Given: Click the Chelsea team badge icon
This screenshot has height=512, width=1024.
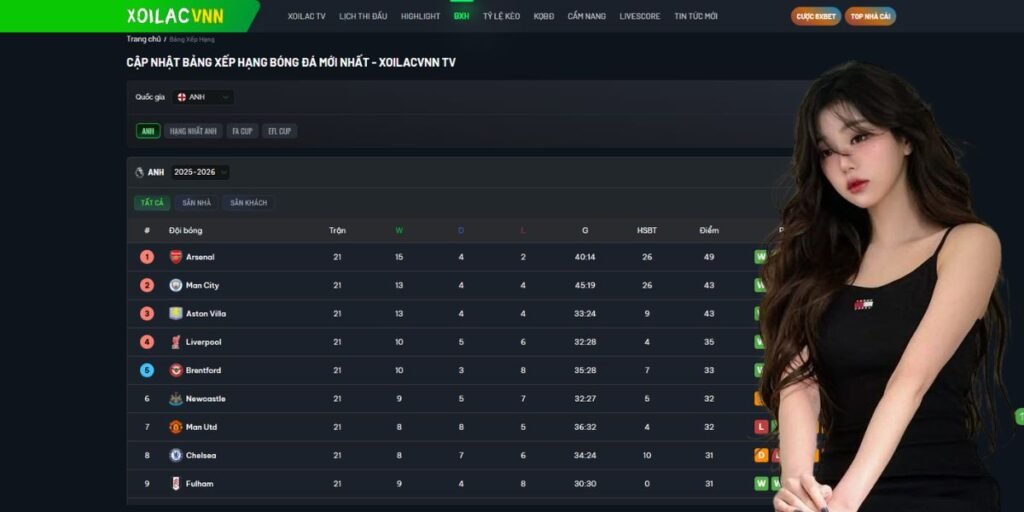Looking at the screenshot, I should [x=176, y=455].
